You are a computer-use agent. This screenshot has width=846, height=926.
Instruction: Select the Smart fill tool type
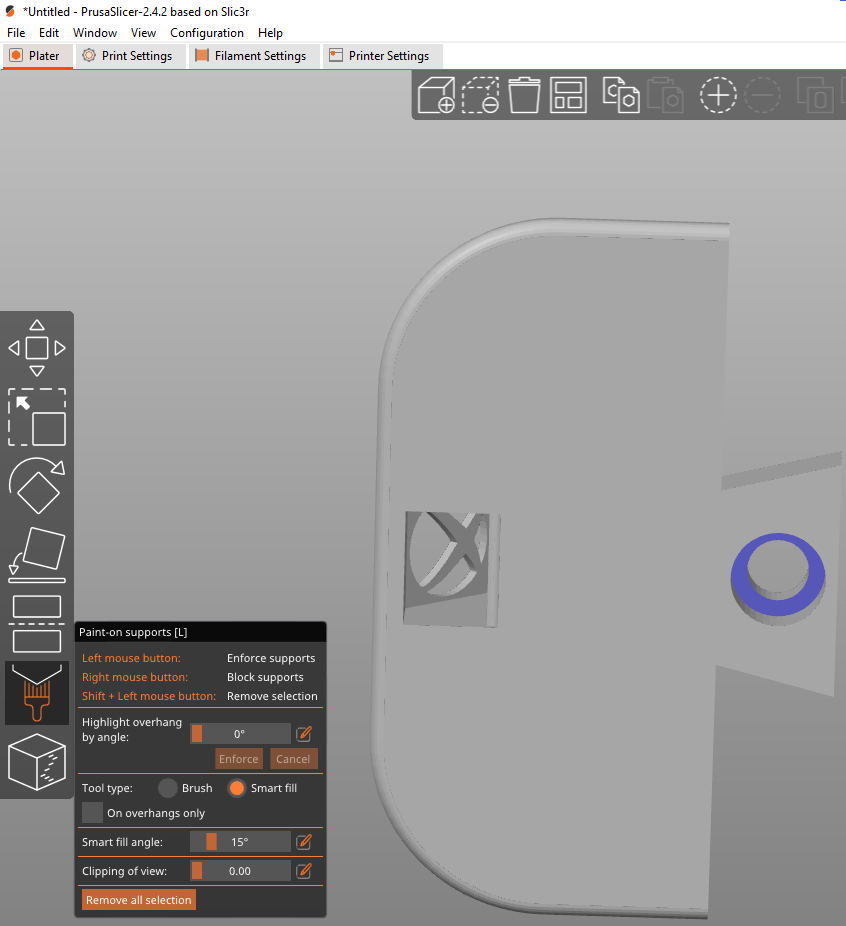click(237, 788)
